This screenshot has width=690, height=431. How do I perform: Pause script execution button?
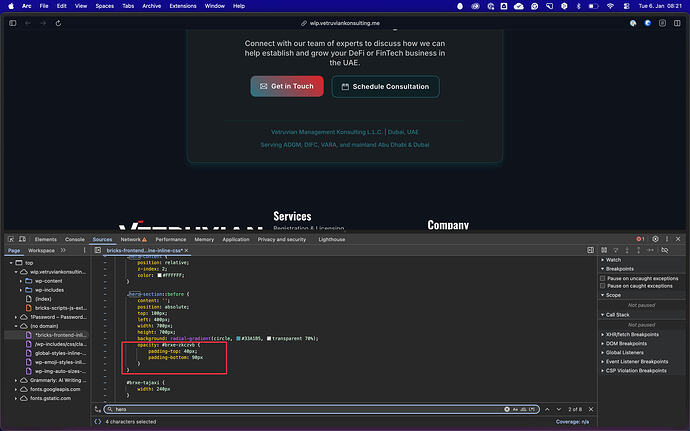pos(604,250)
